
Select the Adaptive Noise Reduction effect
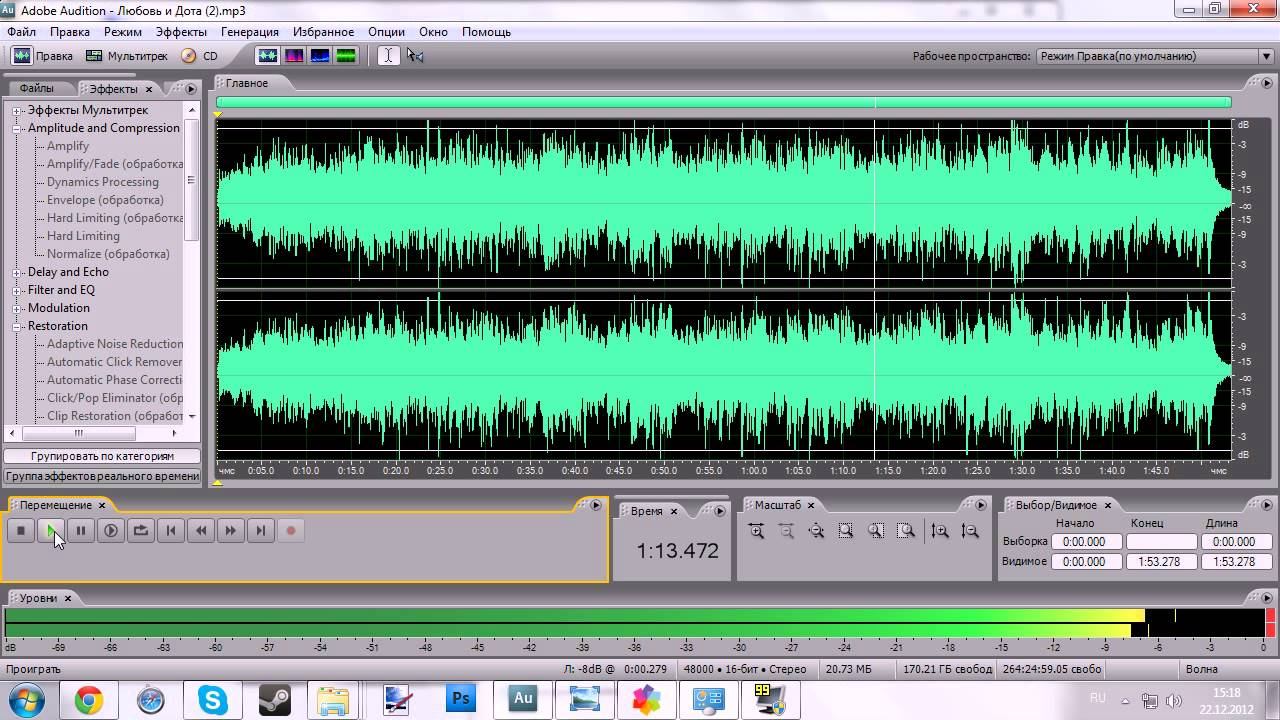pos(115,344)
